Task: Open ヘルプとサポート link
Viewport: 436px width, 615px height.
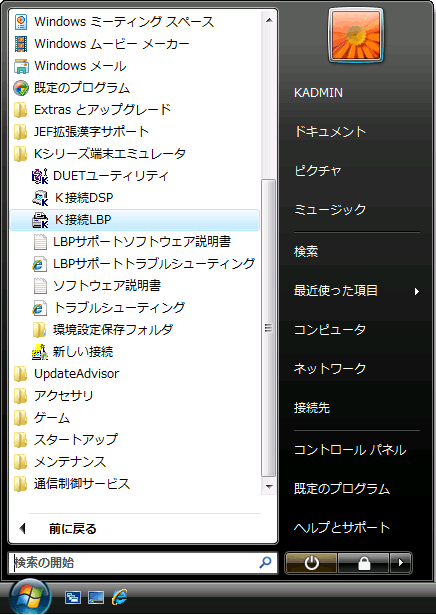Action: [342, 527]
